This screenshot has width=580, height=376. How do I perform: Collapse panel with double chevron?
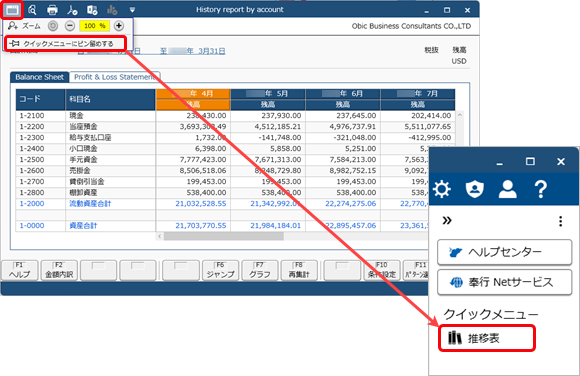[x=447, y=221]
